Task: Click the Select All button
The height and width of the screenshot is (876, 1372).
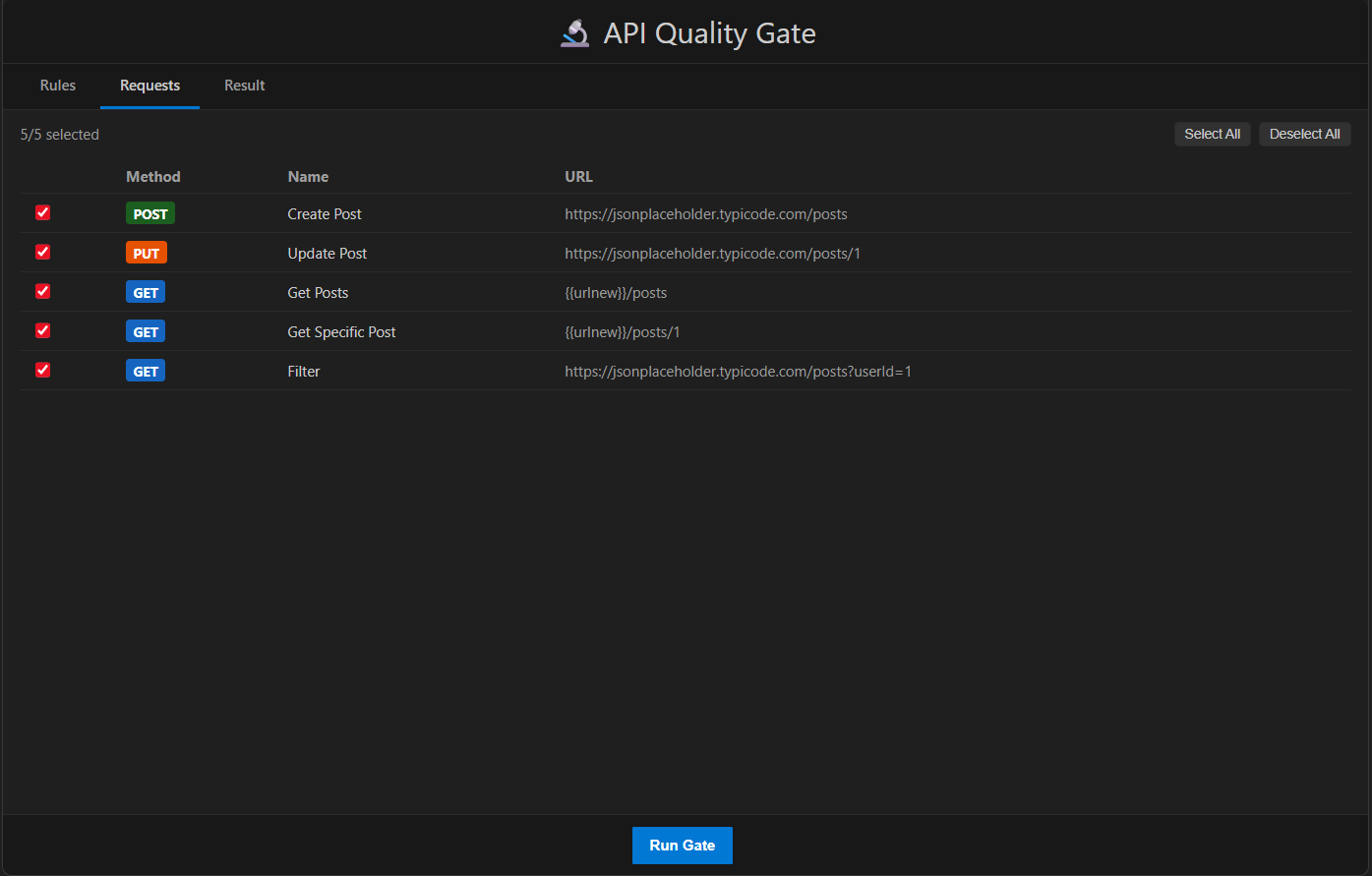Action: click(1212, 134)
